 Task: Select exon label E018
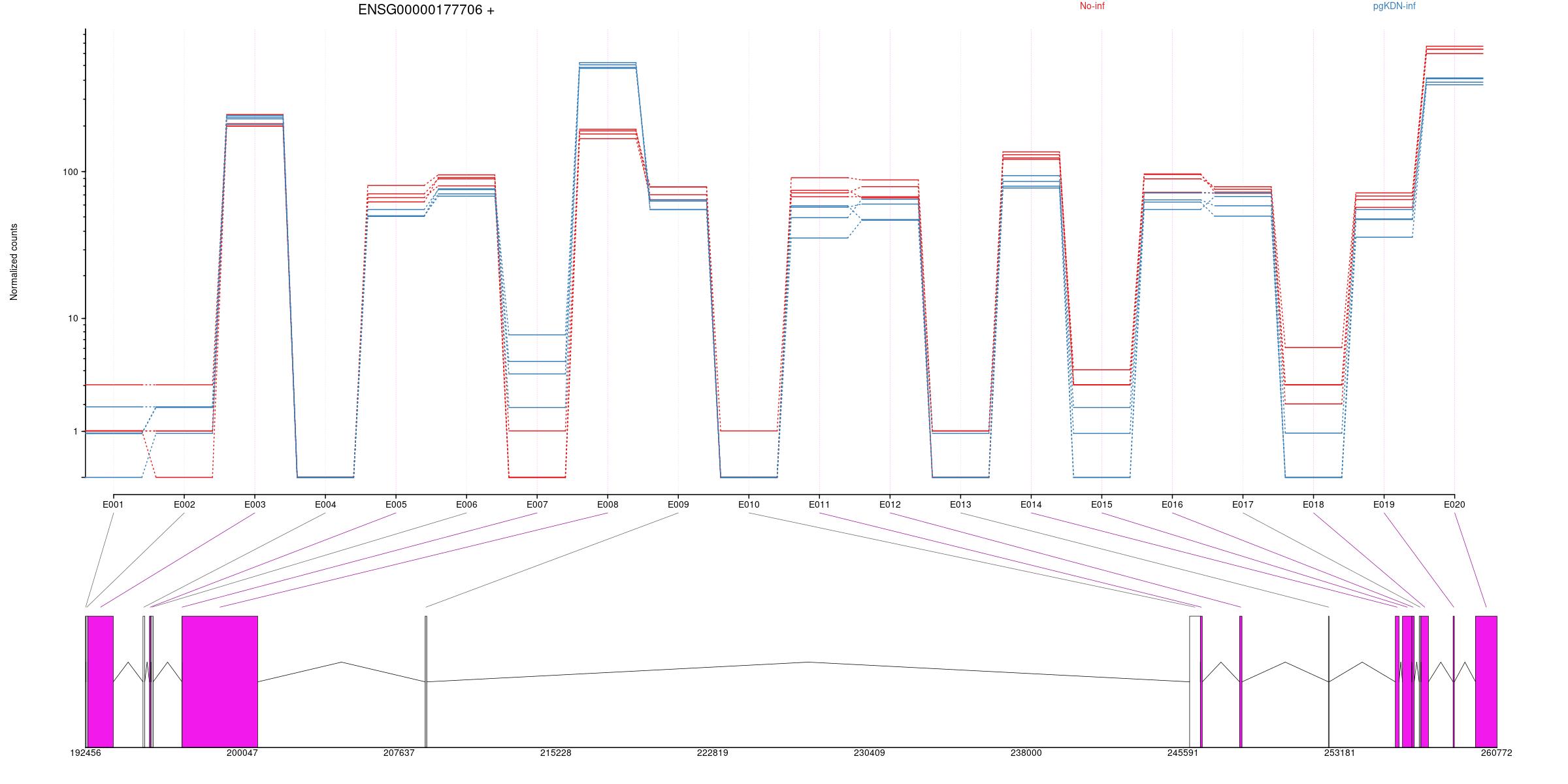click(1313, 504)
